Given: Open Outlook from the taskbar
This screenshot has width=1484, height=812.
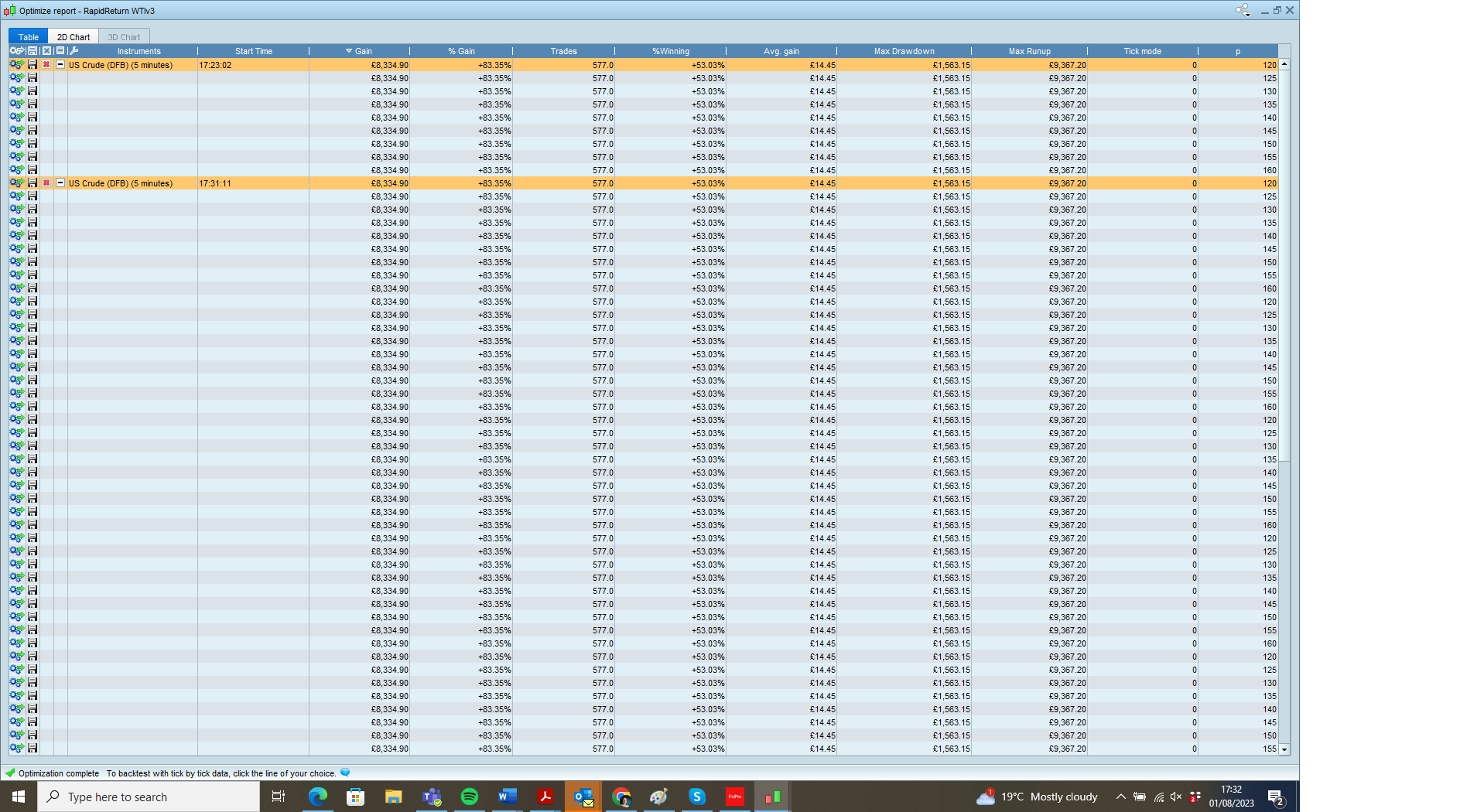Looking at the screenshot, I should point(583,797).
